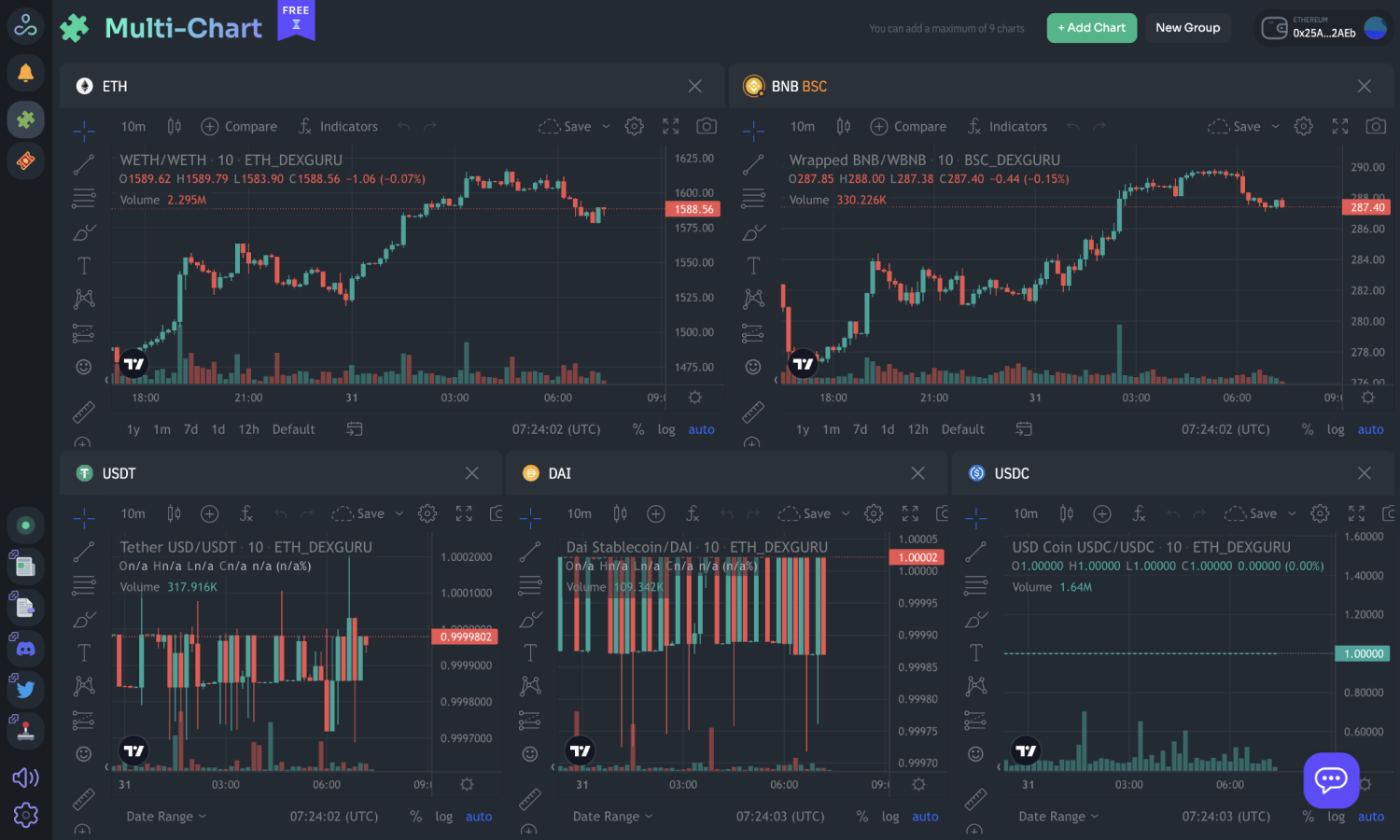Click the notification bell icon in sidebar

click(x=25, y=73)
